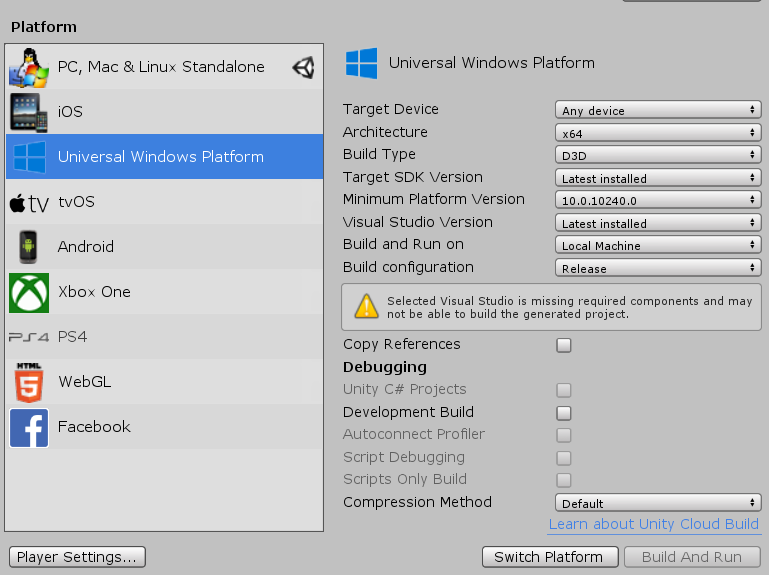Click the large Windows logo in the settings header
The width and height of the screenshot is (769, 575).
[361, 63]
